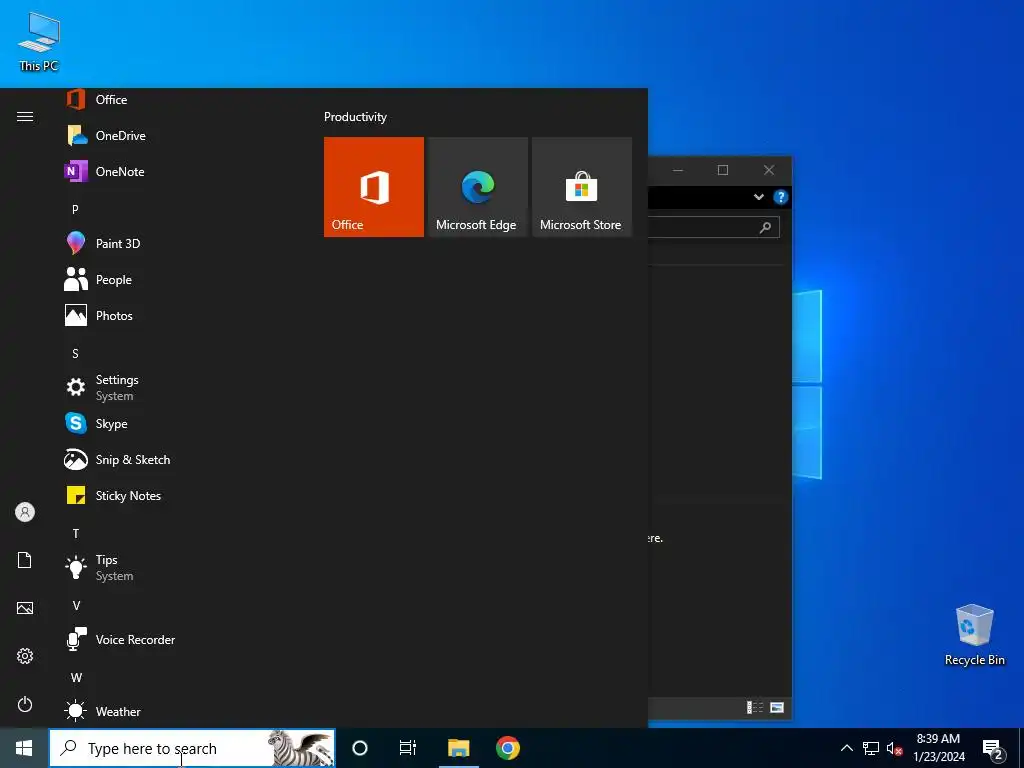
Task: Click the taskbar search box
Action: tap(192, 748)
